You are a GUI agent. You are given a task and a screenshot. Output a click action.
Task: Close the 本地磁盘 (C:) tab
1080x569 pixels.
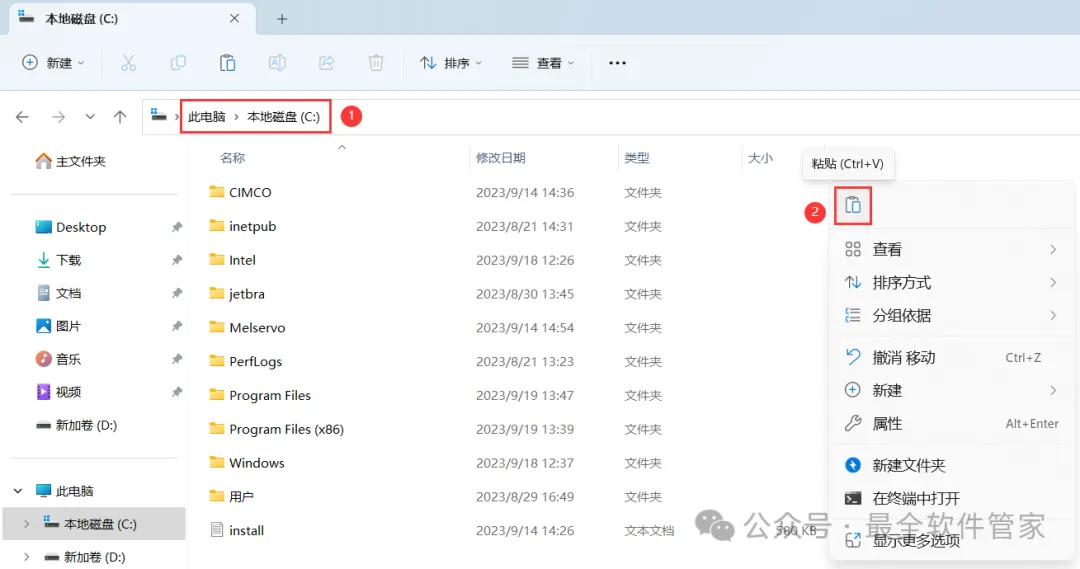tap(234, 19)
